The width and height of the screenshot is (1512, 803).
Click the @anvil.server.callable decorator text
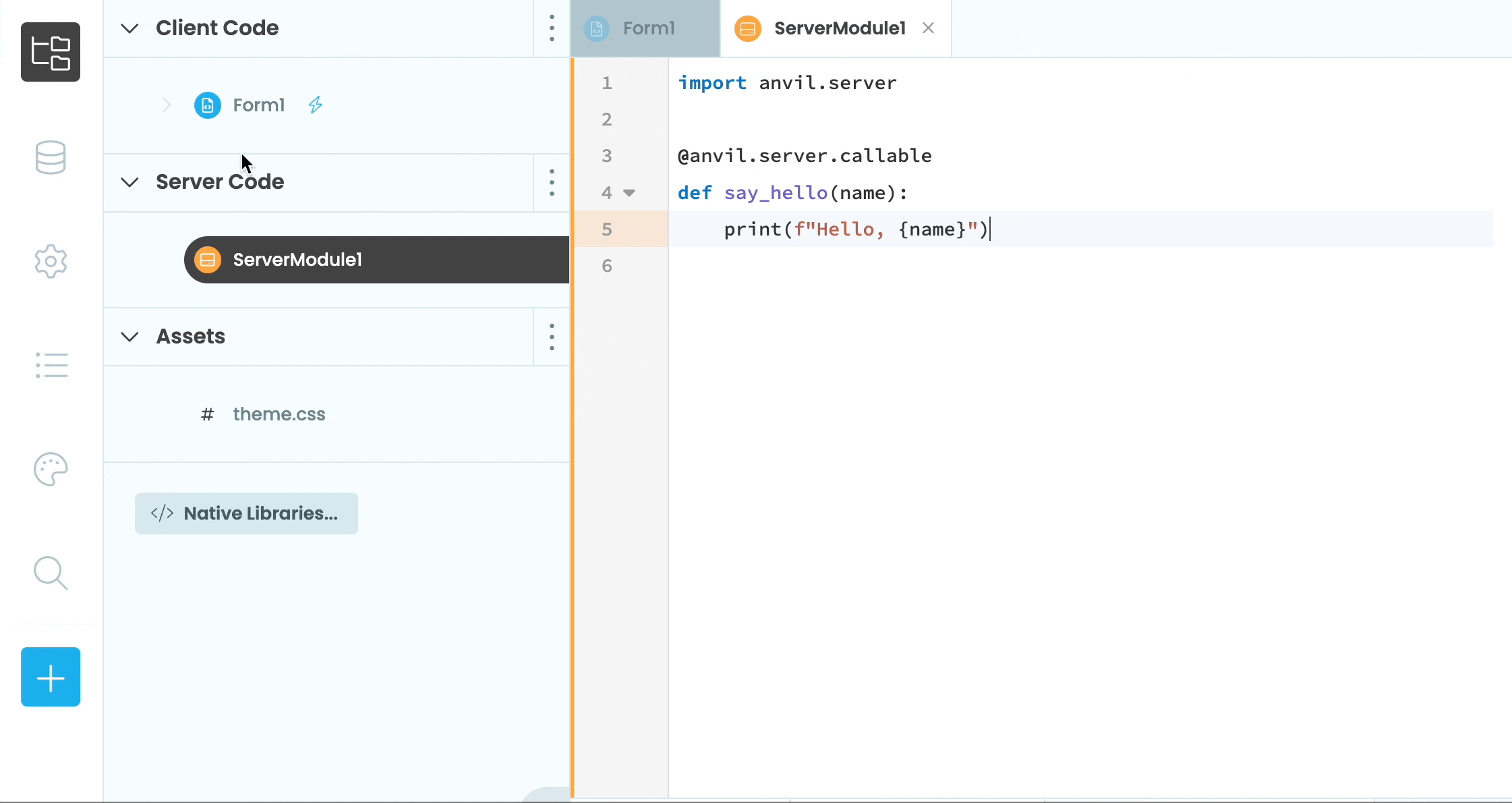(805, 156)
